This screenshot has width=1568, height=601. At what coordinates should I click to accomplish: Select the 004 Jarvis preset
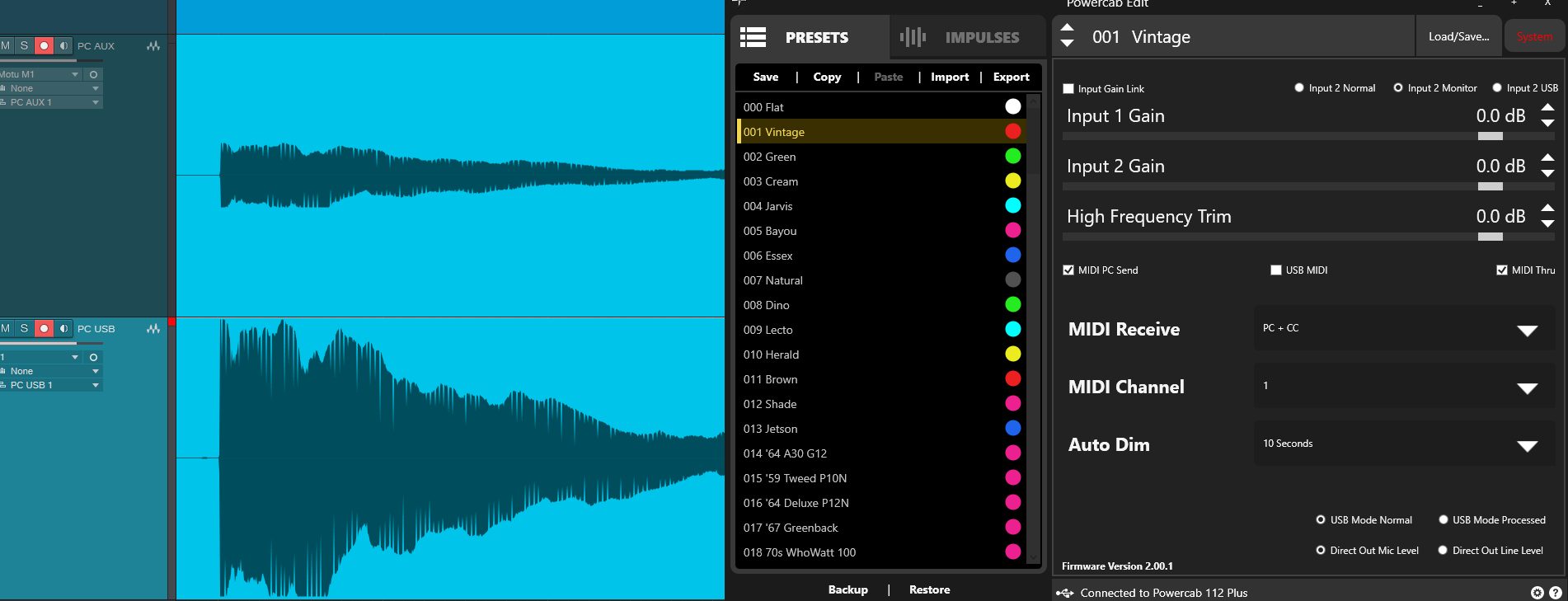click(768, 206)
